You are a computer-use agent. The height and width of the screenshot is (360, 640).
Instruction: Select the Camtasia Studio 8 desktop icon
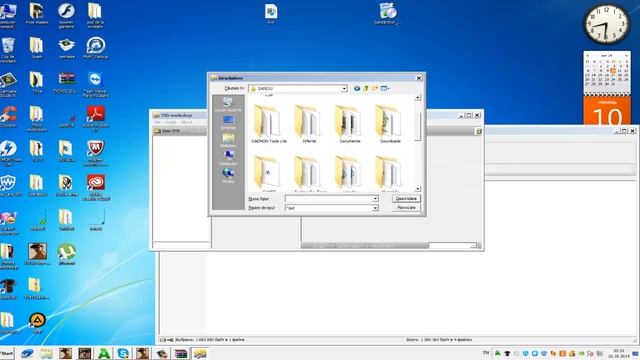(x=8, y=84)
